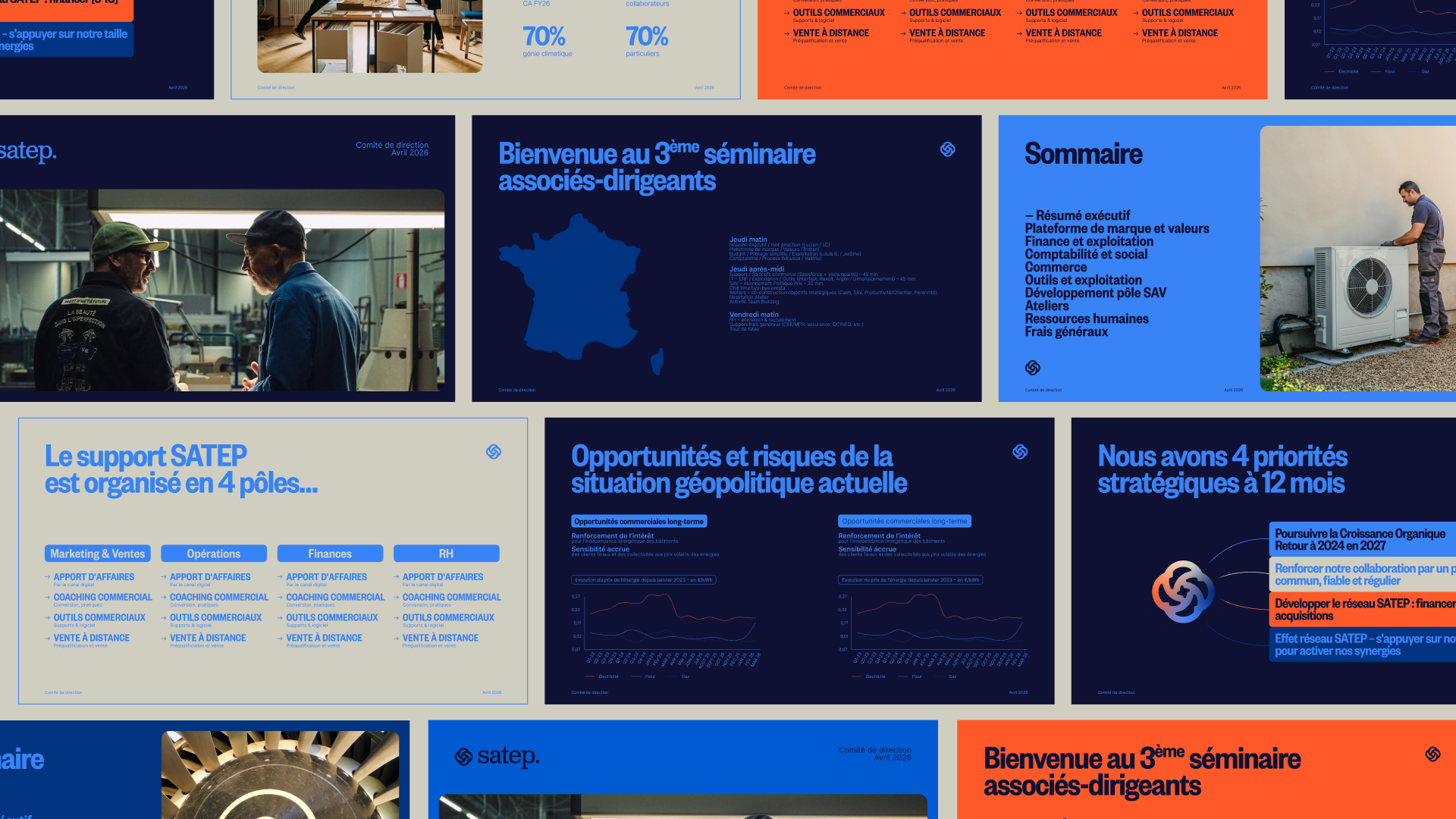This screenshot has height=819, width=1456.
Task: Click logo icon on orange Bienvenue slide
Action: (x=1432, y=754)
